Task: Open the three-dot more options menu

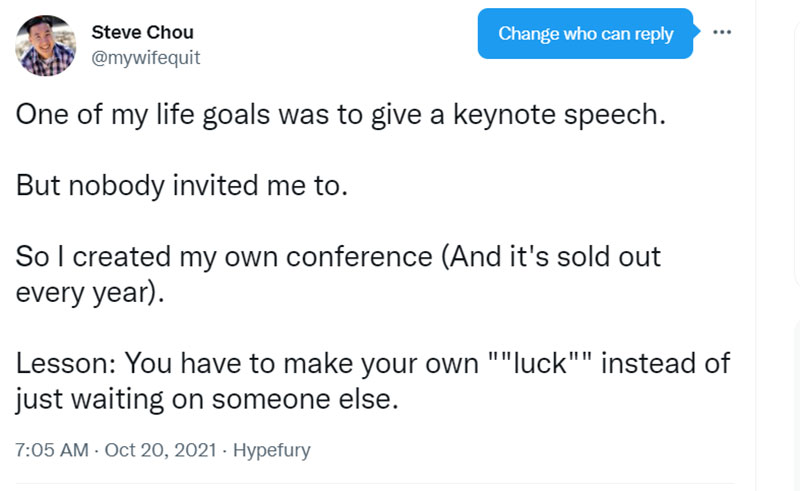Action: coord(721,32)
